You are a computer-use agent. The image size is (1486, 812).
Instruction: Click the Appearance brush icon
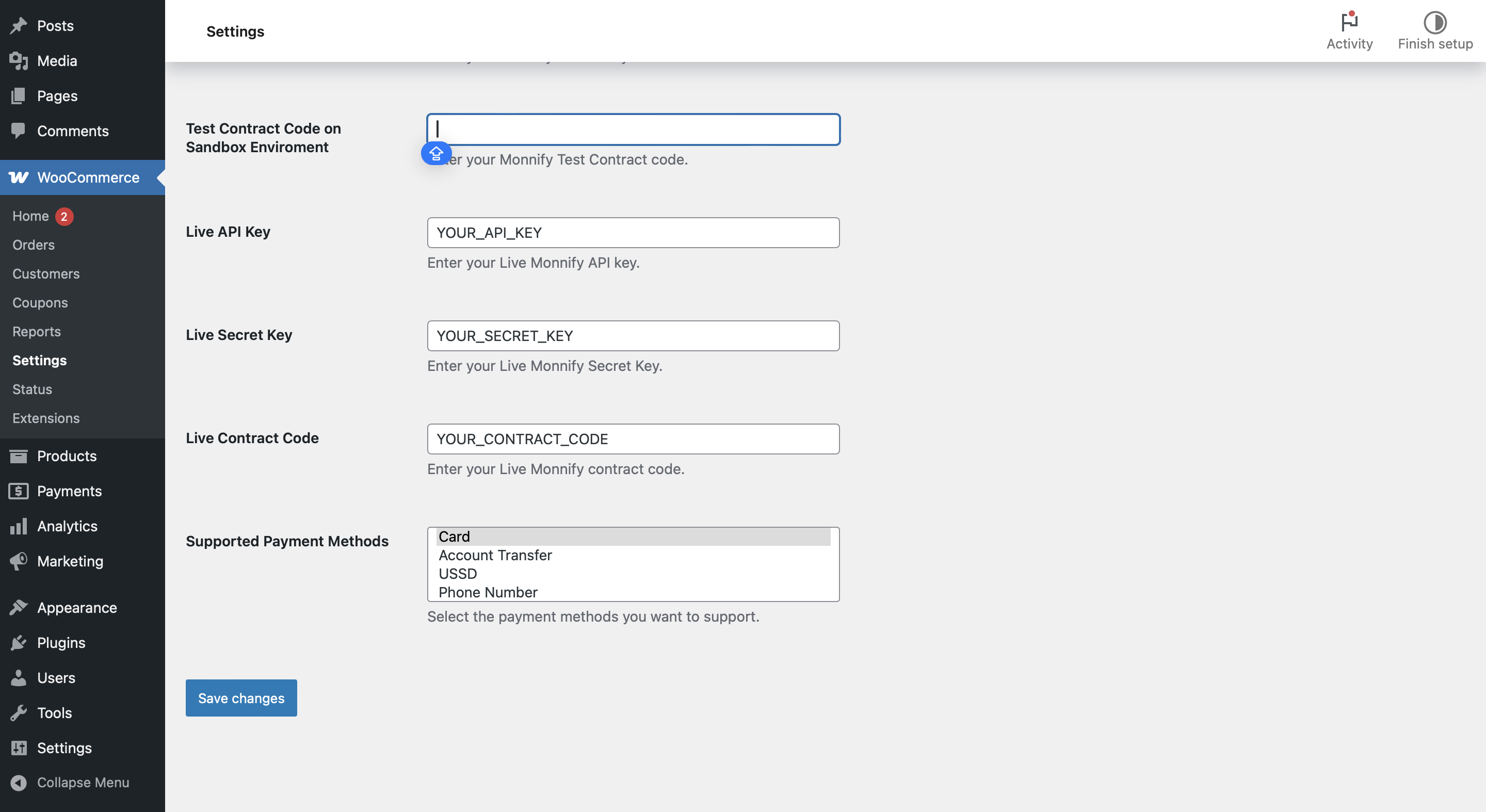19,608
